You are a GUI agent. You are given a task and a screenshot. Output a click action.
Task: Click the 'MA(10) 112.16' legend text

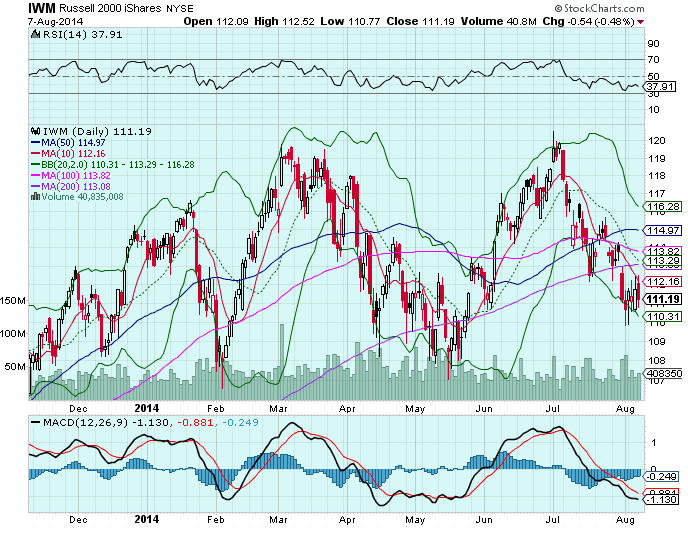click(73, 154)
